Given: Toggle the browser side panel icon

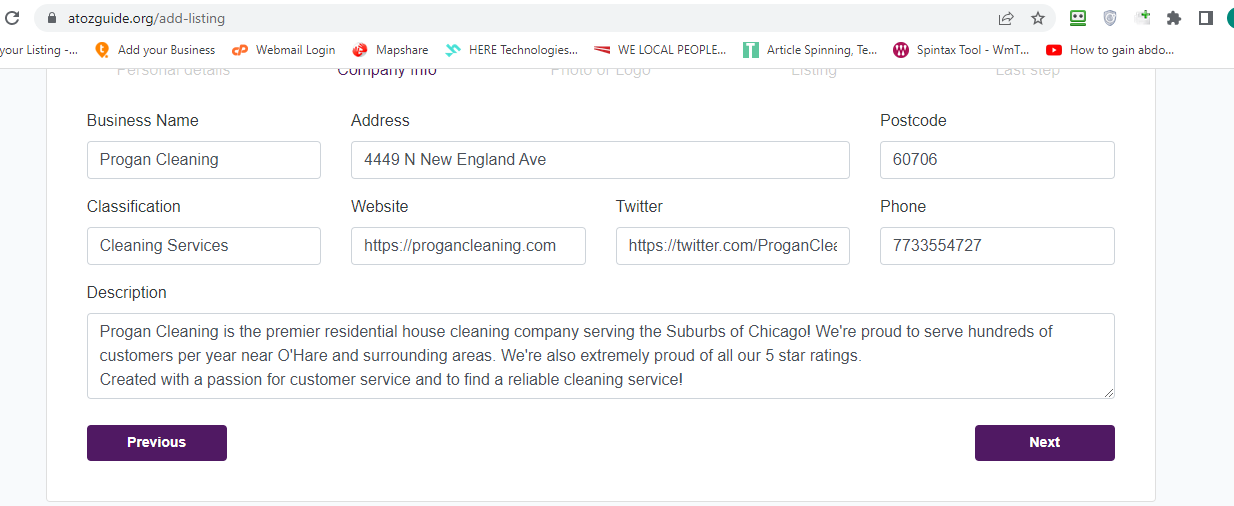Looking at the screenshot, I should (1206, 18).
